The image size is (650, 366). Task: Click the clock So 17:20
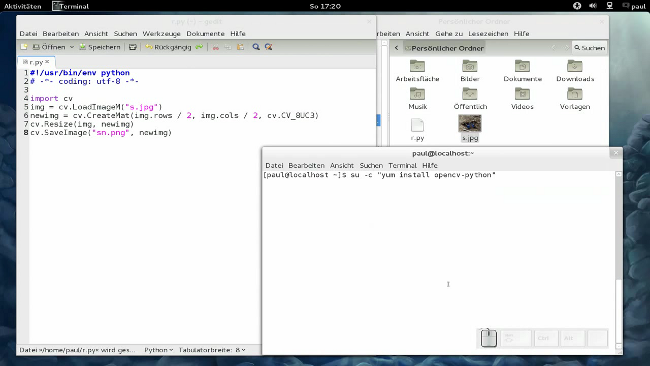coord(325,6)
